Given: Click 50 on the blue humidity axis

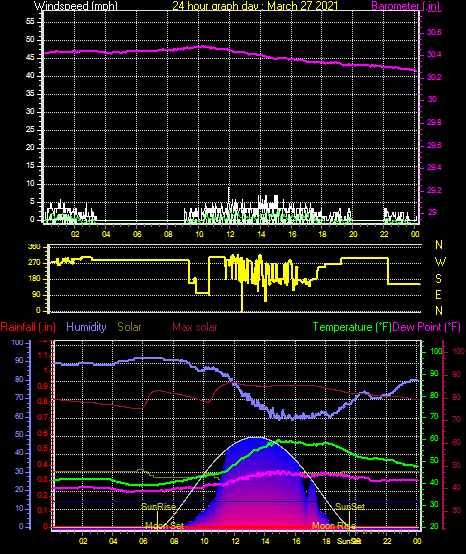Looking at the screenshot, I should point(19,435).
